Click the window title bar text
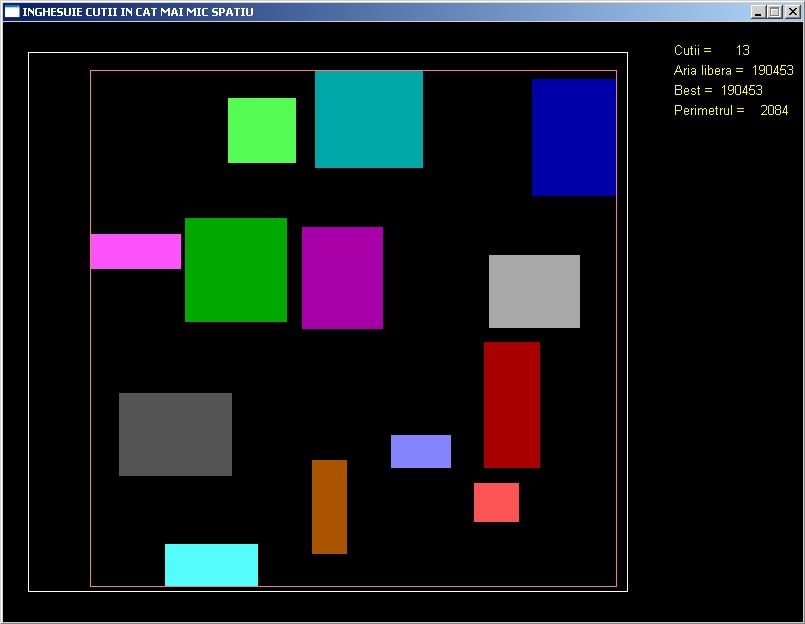805x624 pixels. 138,12
